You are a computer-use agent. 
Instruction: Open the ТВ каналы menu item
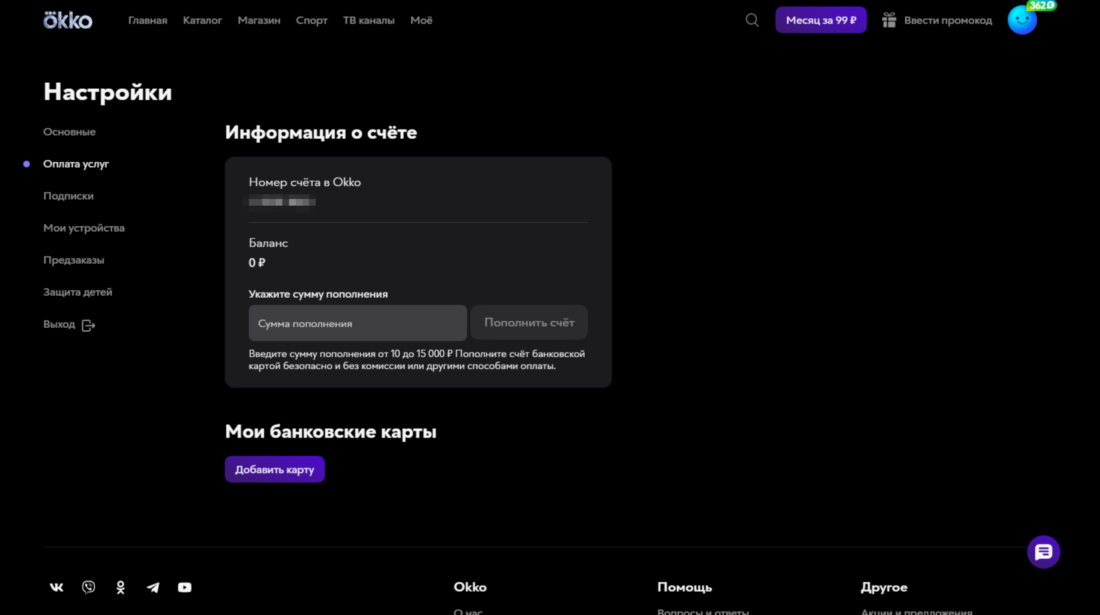[368, 20]
